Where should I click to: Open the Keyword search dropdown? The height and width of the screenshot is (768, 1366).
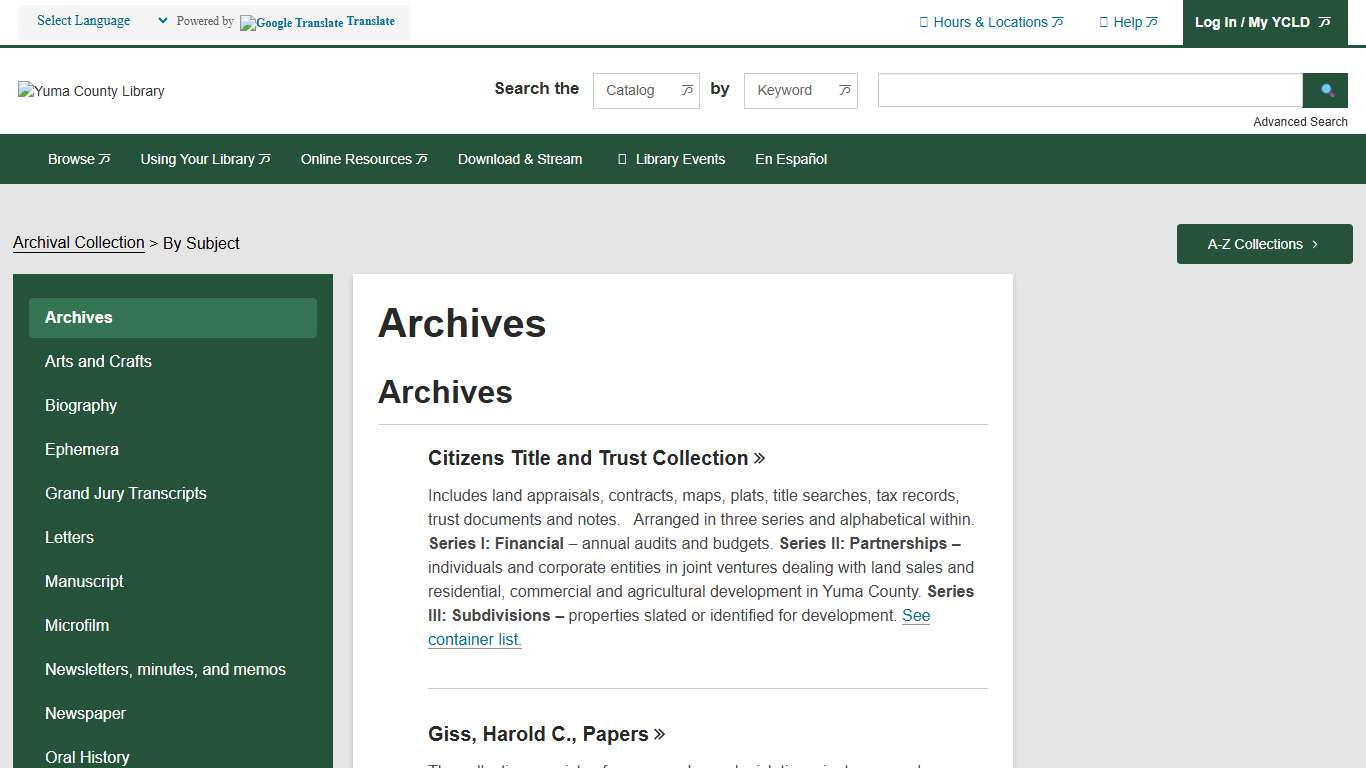tap(800, 90)
